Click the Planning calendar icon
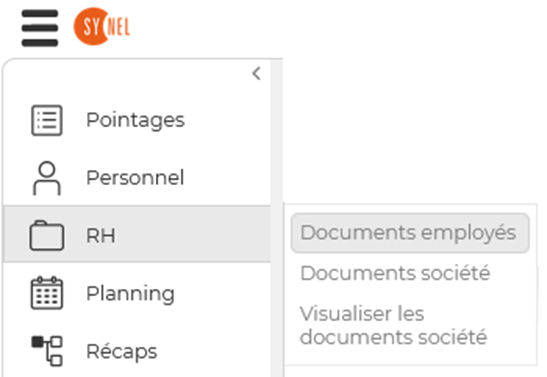Viewport: 547px width, 377px height. [47, 293]
